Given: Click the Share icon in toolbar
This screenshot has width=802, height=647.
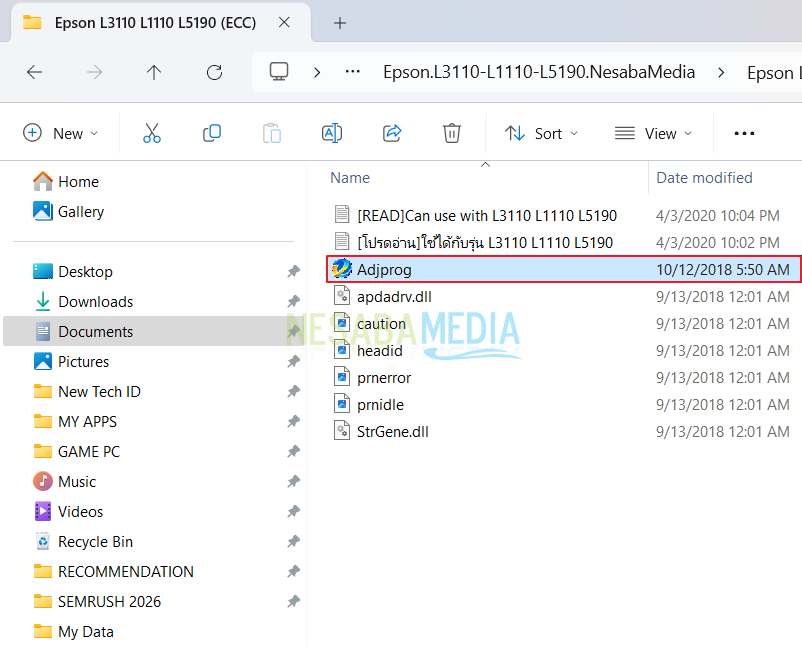Looking at the screenshot, I should coord(392,133).
